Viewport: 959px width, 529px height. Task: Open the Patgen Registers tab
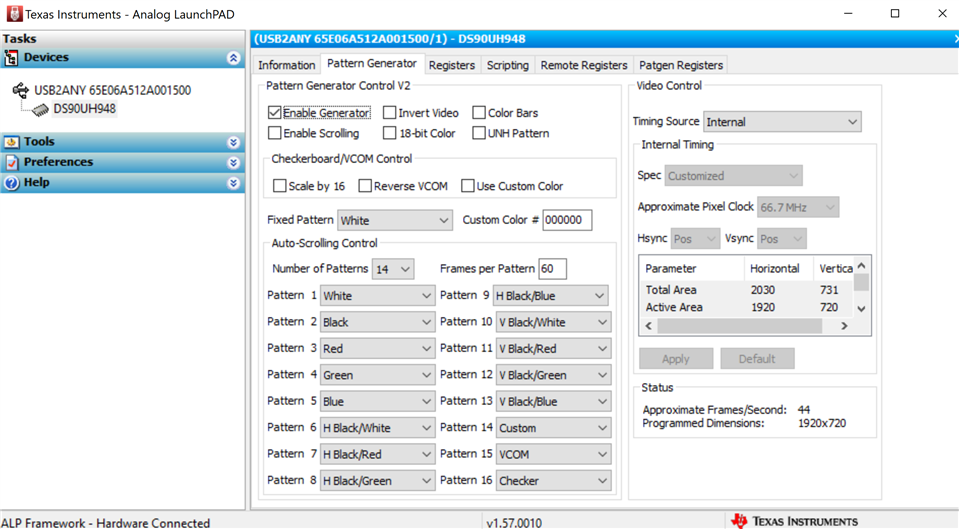coord(681,65)
